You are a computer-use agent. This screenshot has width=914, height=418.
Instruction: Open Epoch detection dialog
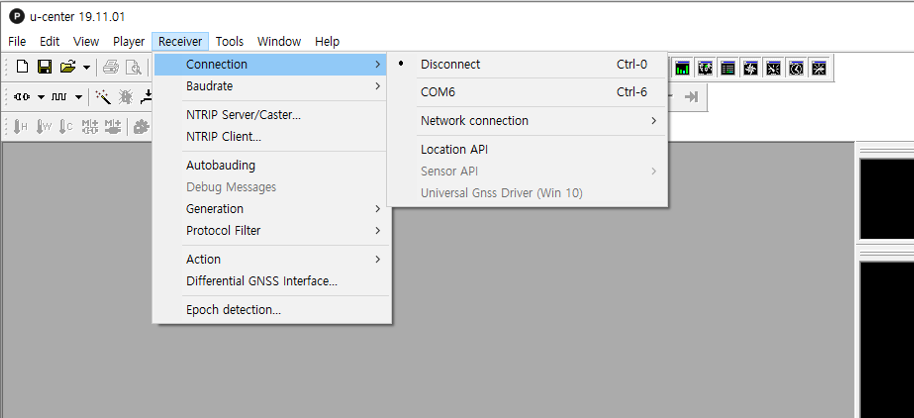tap(270, 310)
